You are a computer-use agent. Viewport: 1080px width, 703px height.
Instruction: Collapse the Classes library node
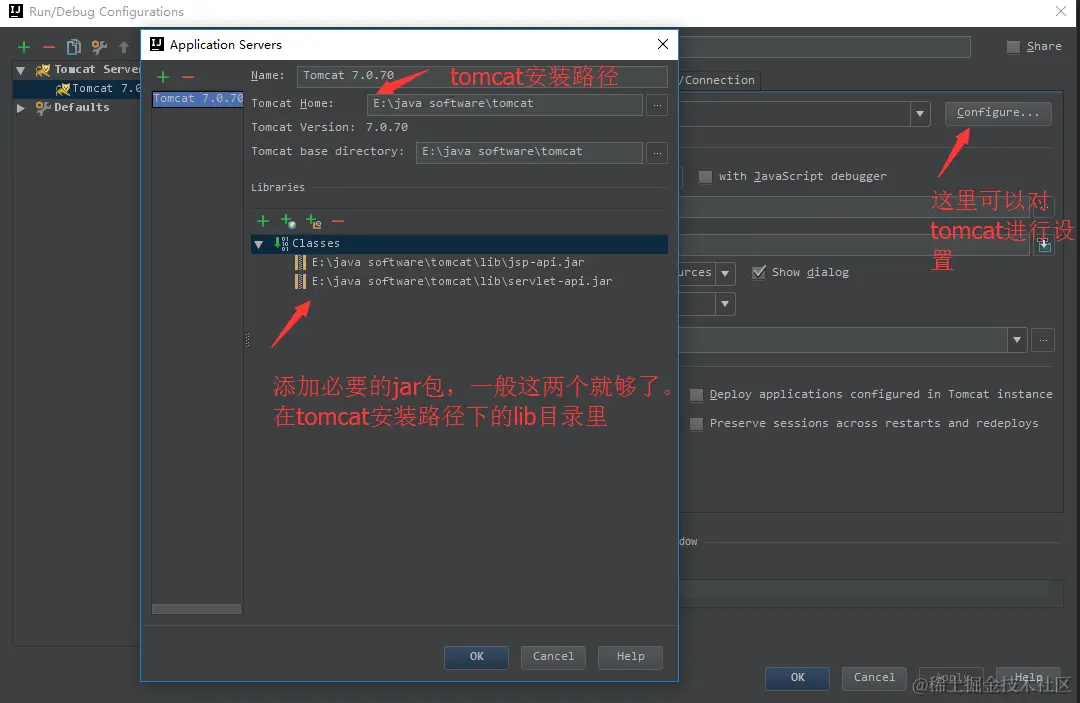point(259,243)
